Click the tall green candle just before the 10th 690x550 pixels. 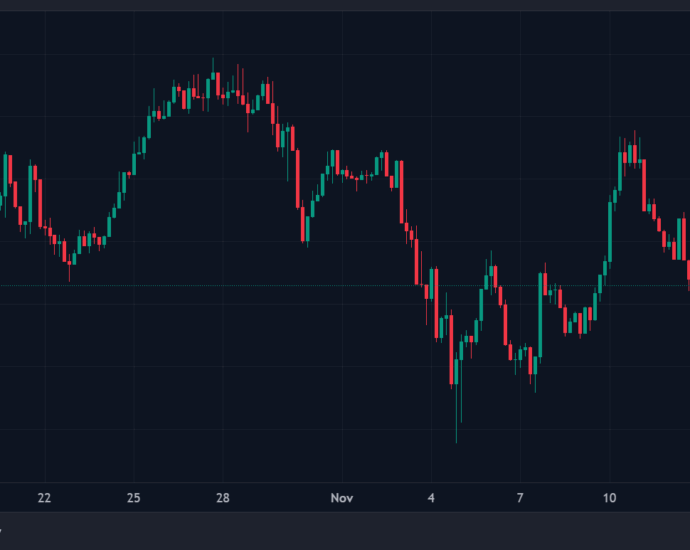[x=610, y=230]
